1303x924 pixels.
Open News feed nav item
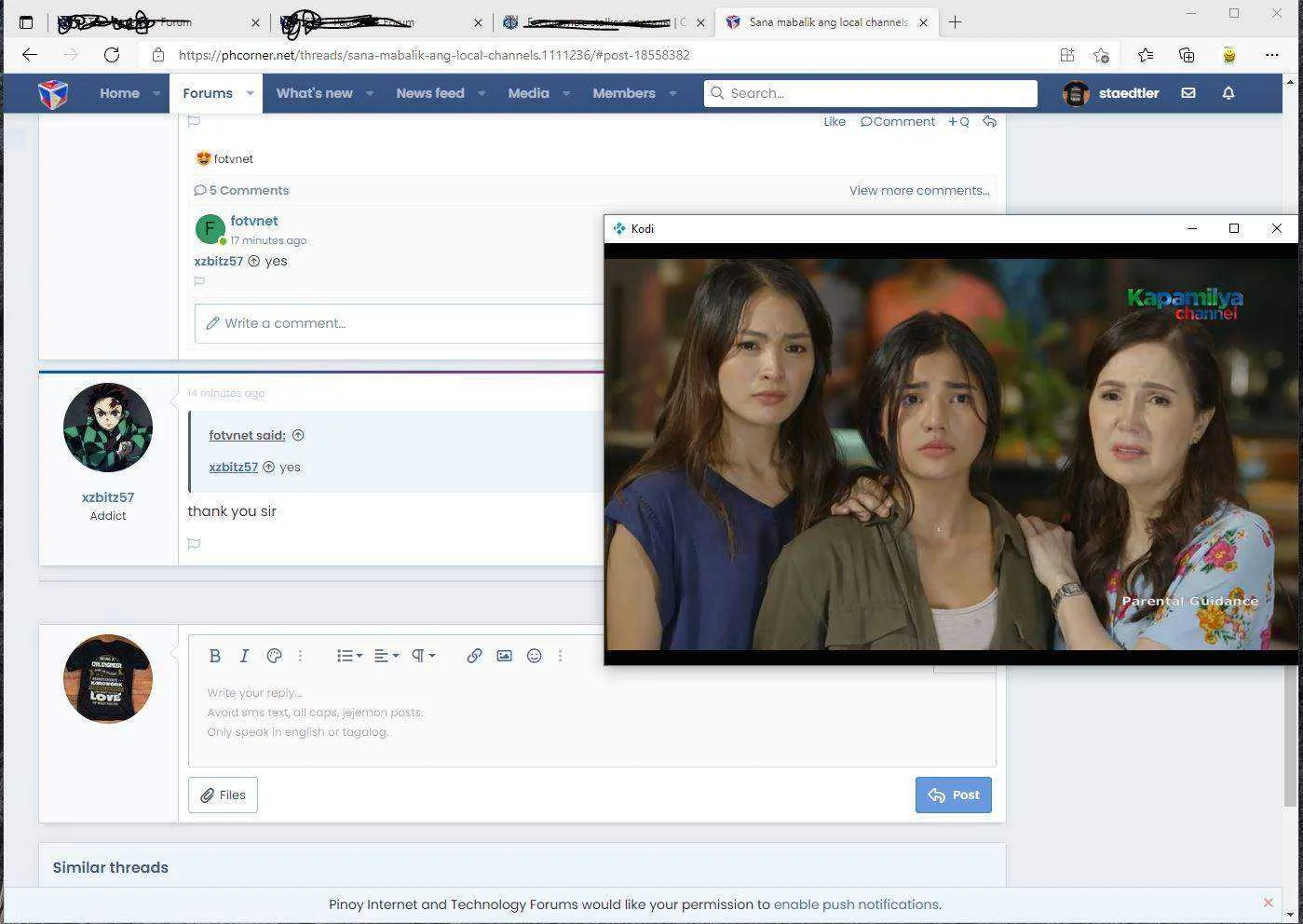(x=430, y=93)
